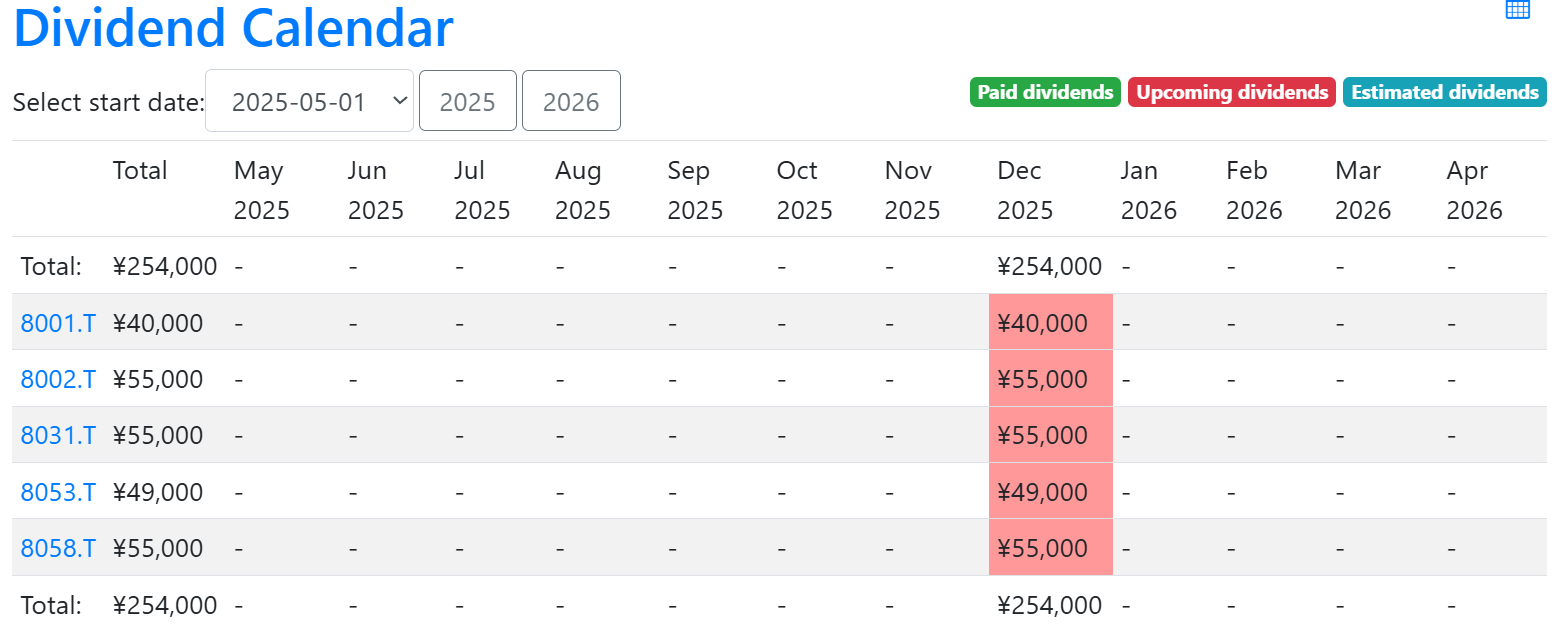
Task: Open the 8053.T ticker link
Action: click(x=58, y=492)
